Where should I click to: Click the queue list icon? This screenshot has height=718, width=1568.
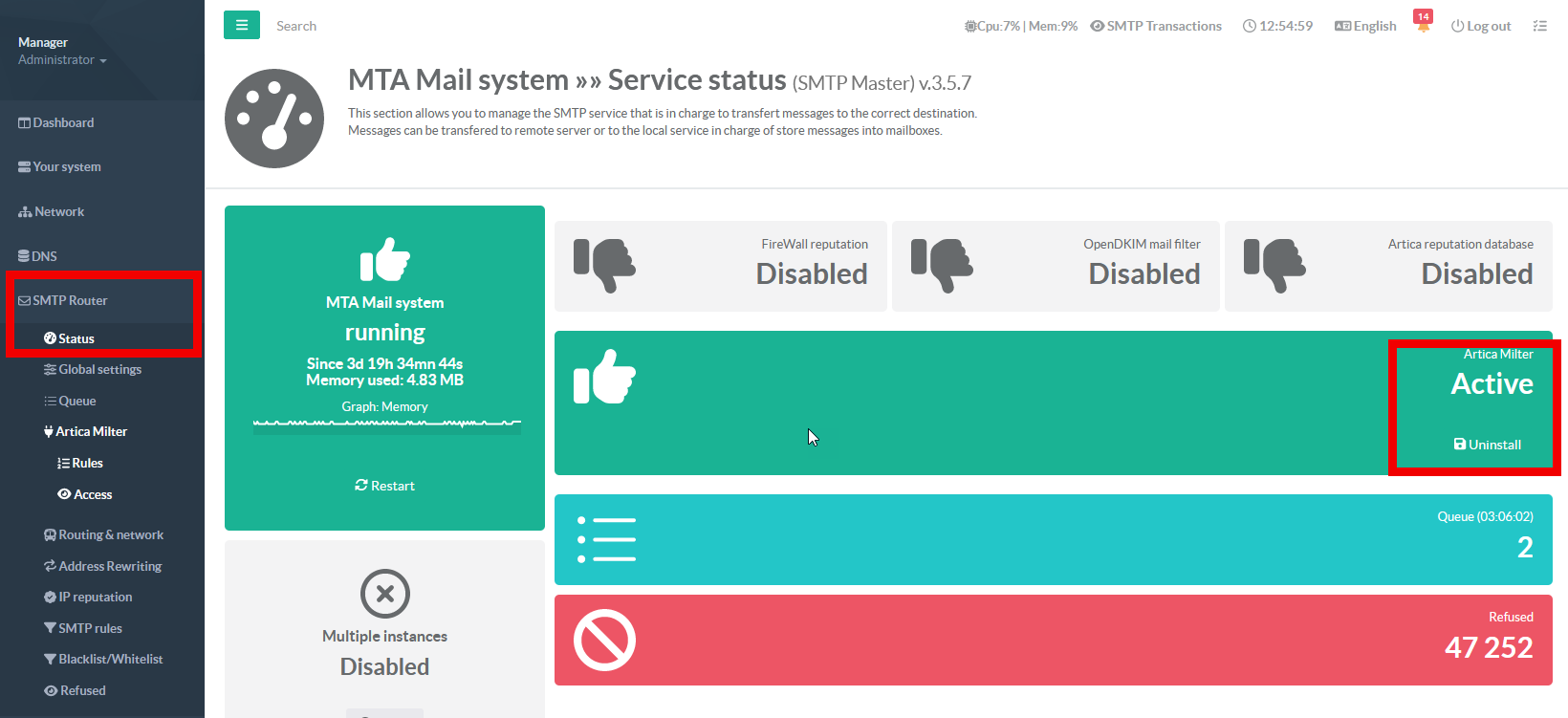pos(606,539)
